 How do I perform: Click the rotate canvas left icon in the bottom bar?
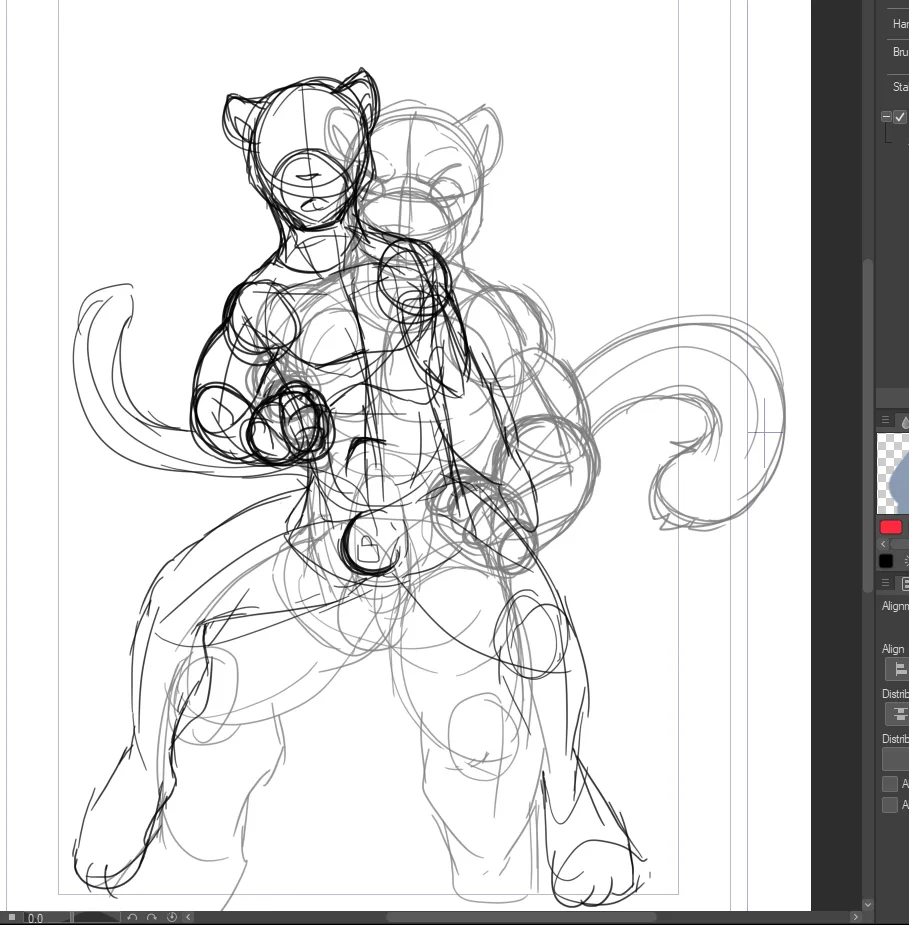click(132, 917)
